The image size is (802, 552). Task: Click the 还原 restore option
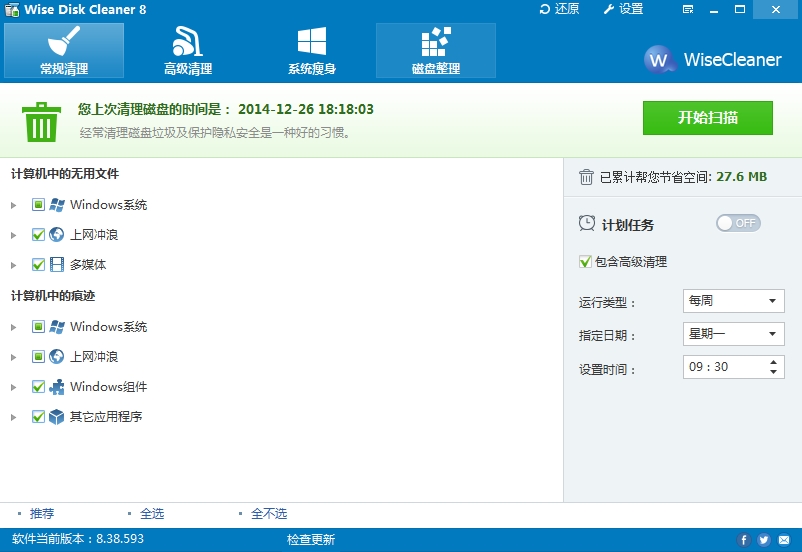[x=559, y=9]
